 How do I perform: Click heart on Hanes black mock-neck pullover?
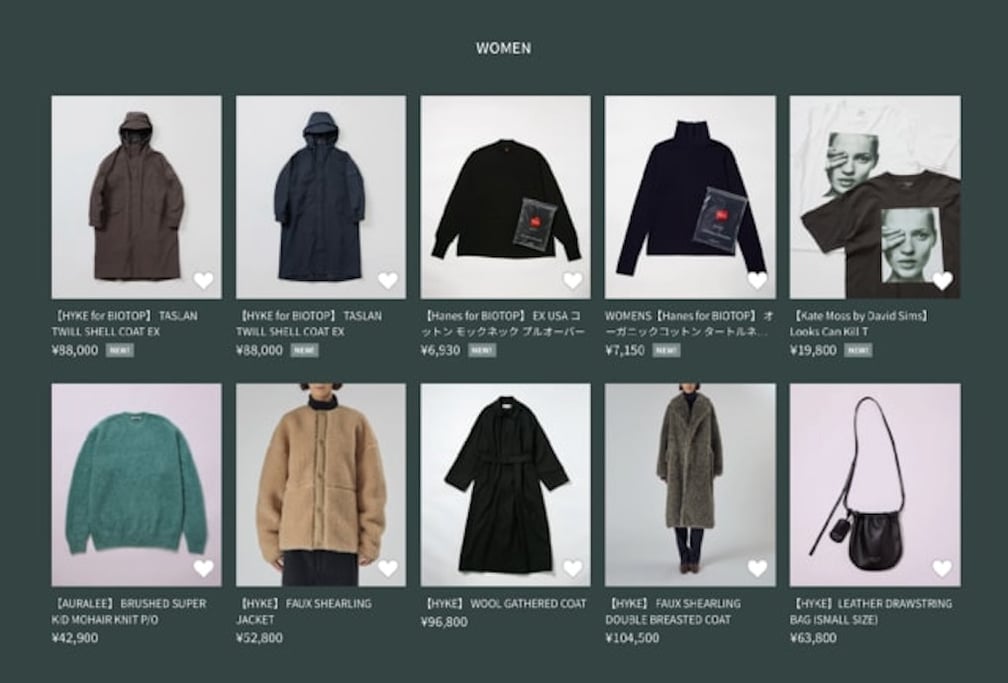coord(572,280)
